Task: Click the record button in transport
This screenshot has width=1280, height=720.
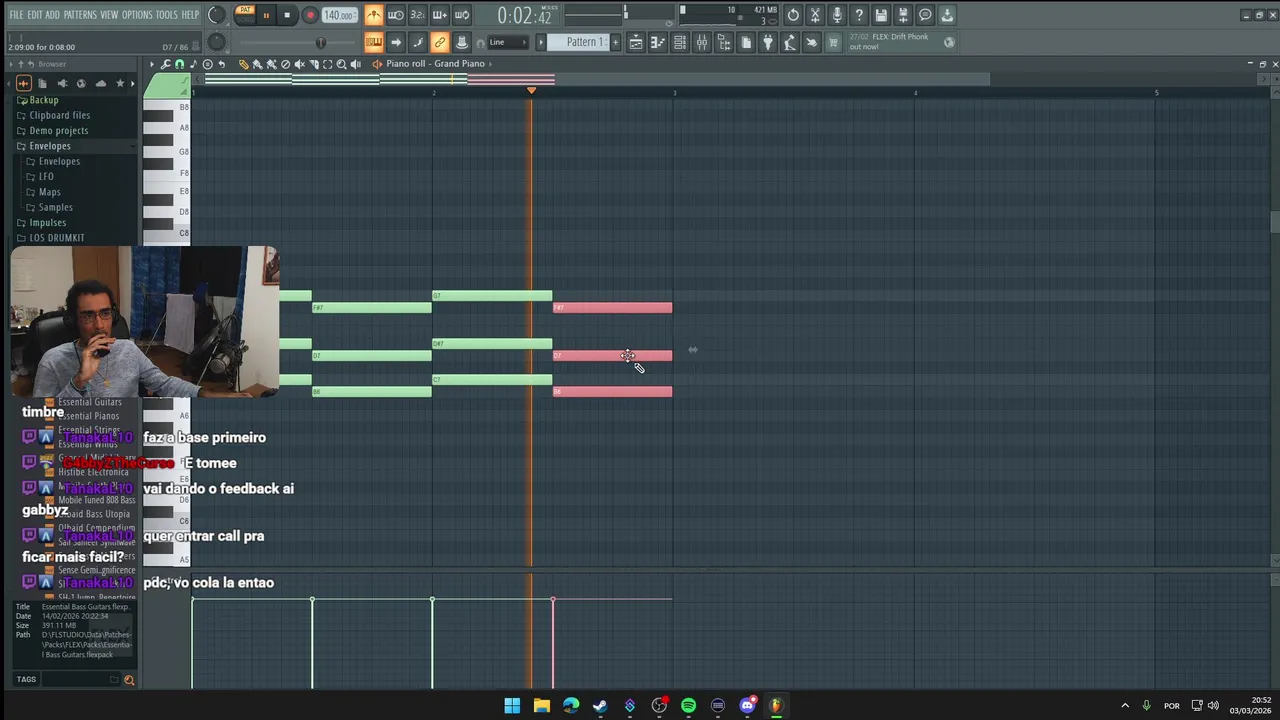Action: coord(310,15)
